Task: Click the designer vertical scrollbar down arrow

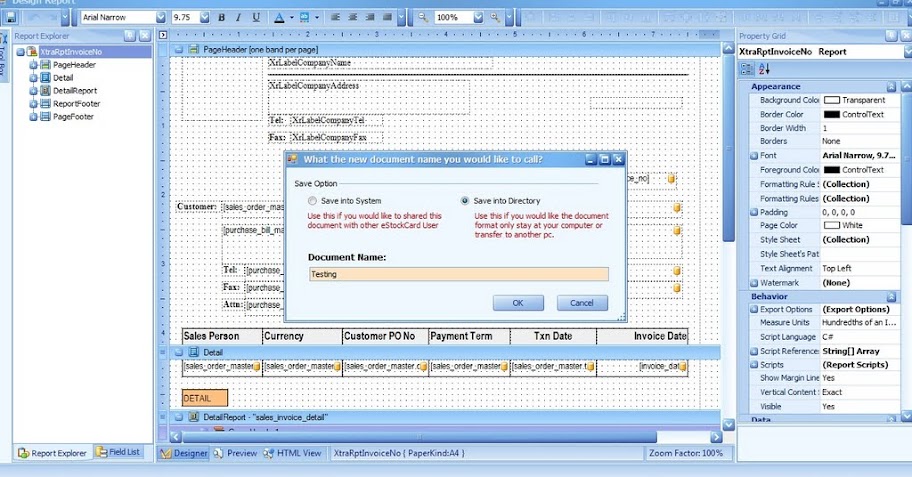Action: (728, 425)
